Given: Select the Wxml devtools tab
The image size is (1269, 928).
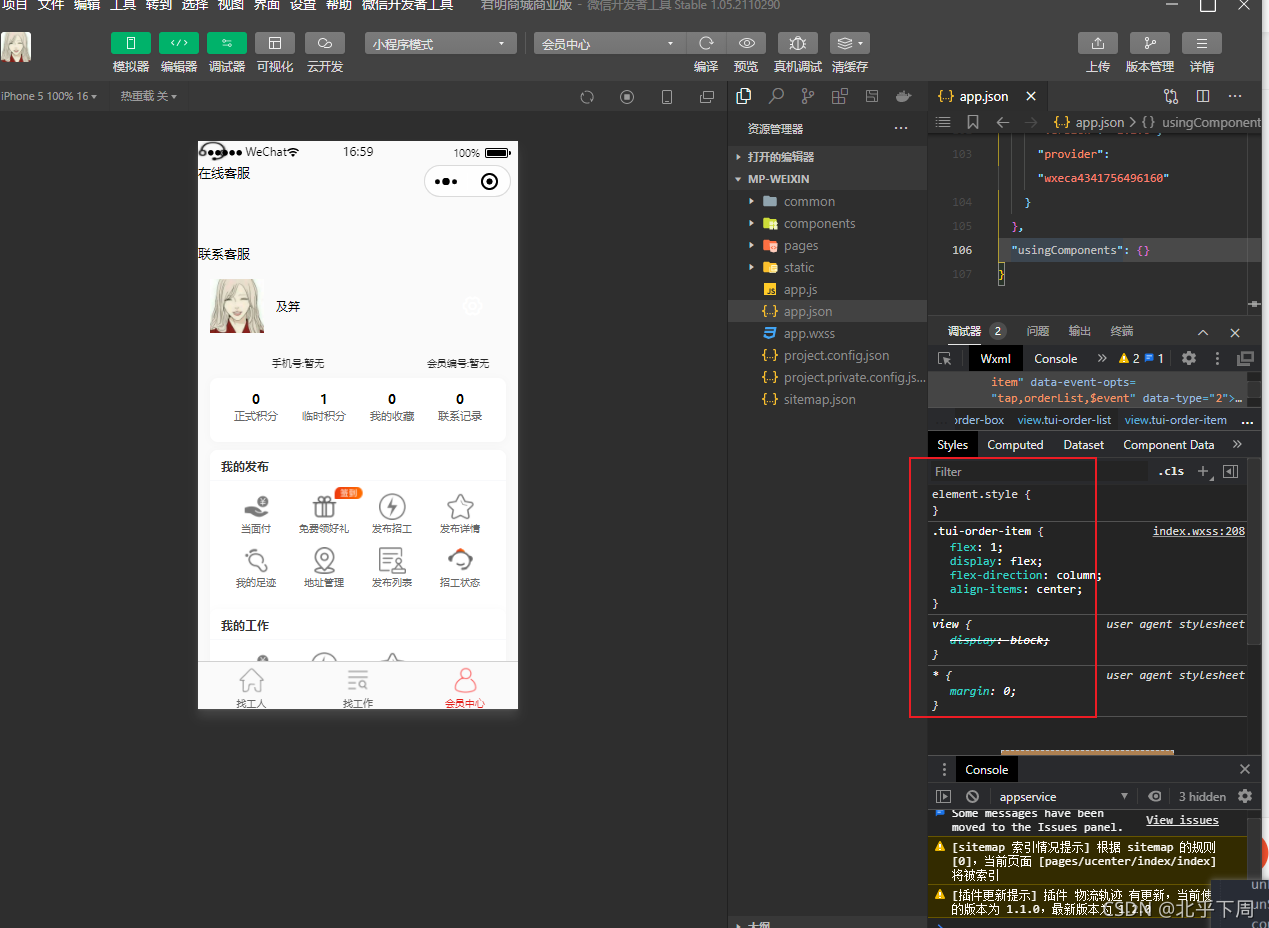Looking at the screenshot, I should 995,358.
